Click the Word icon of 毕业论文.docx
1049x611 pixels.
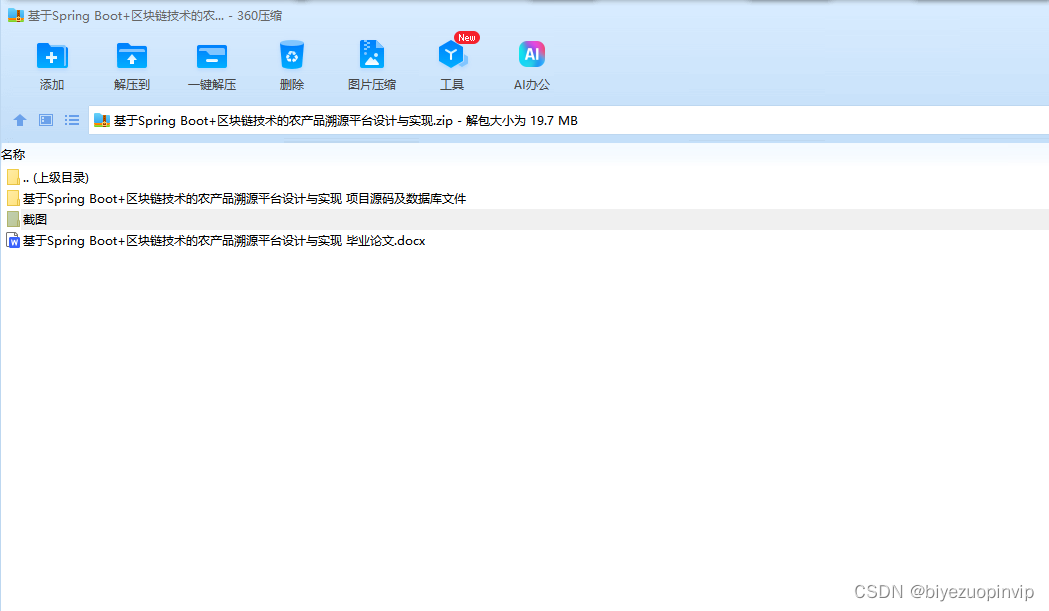(13, 240)
